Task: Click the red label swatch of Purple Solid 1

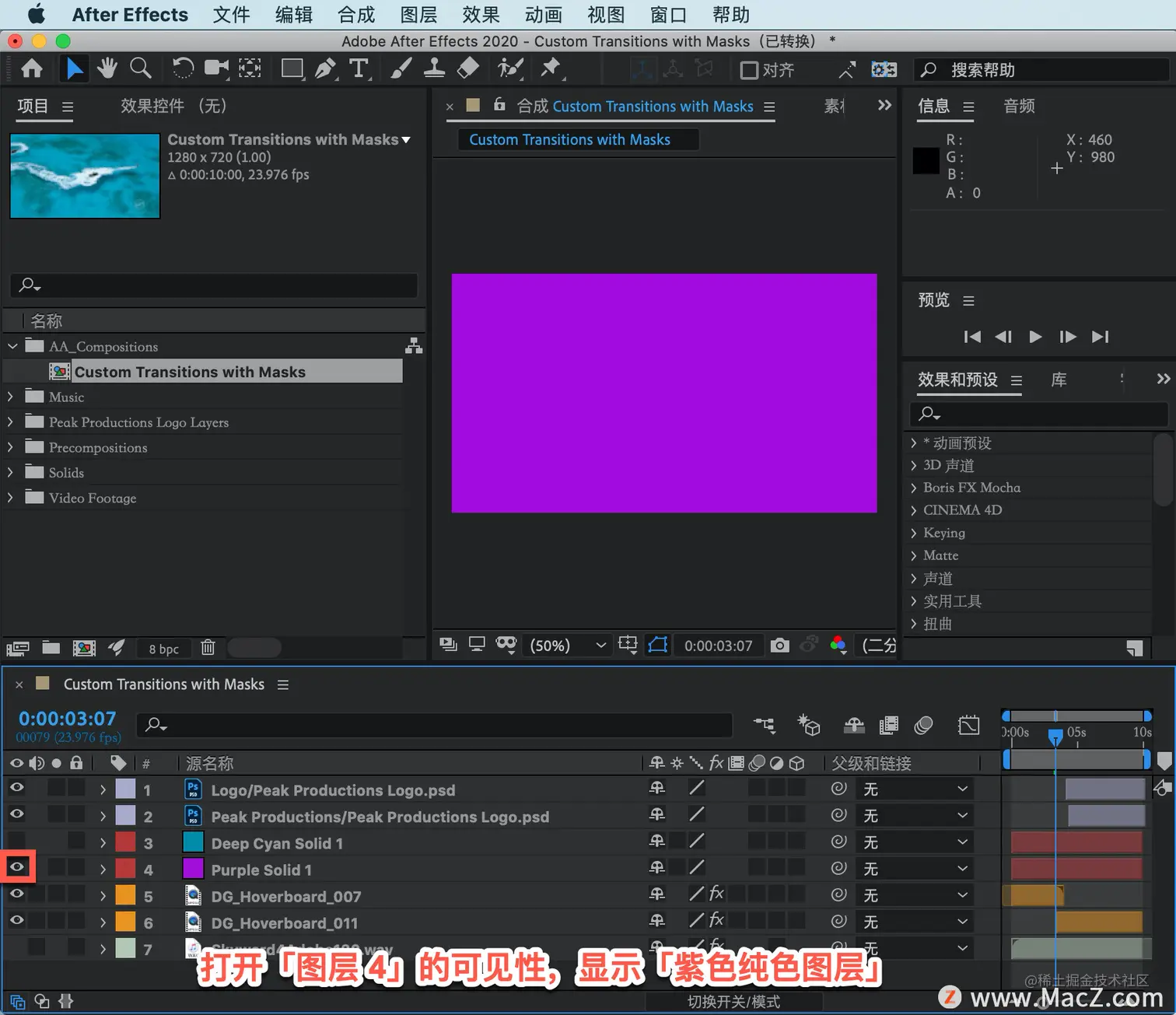Action: click(x=126, y=869)
